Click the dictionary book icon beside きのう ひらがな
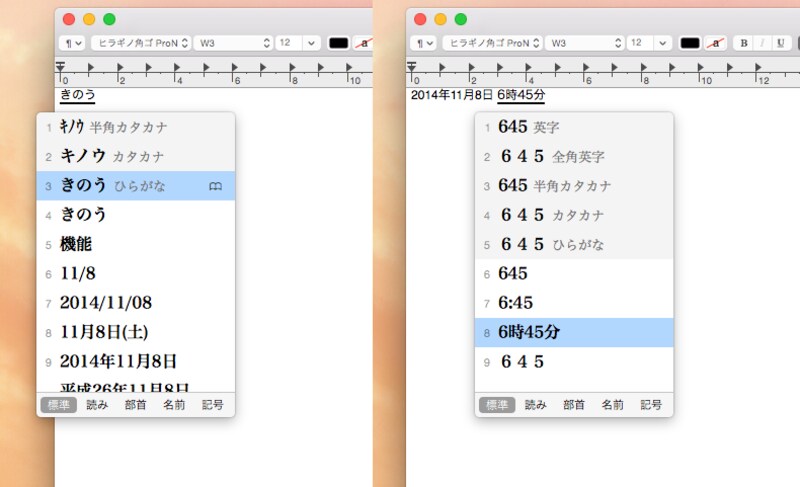Image resolution: width=800 pixels, height=487 pixels. pyautogui.click(x=214, y=186)
